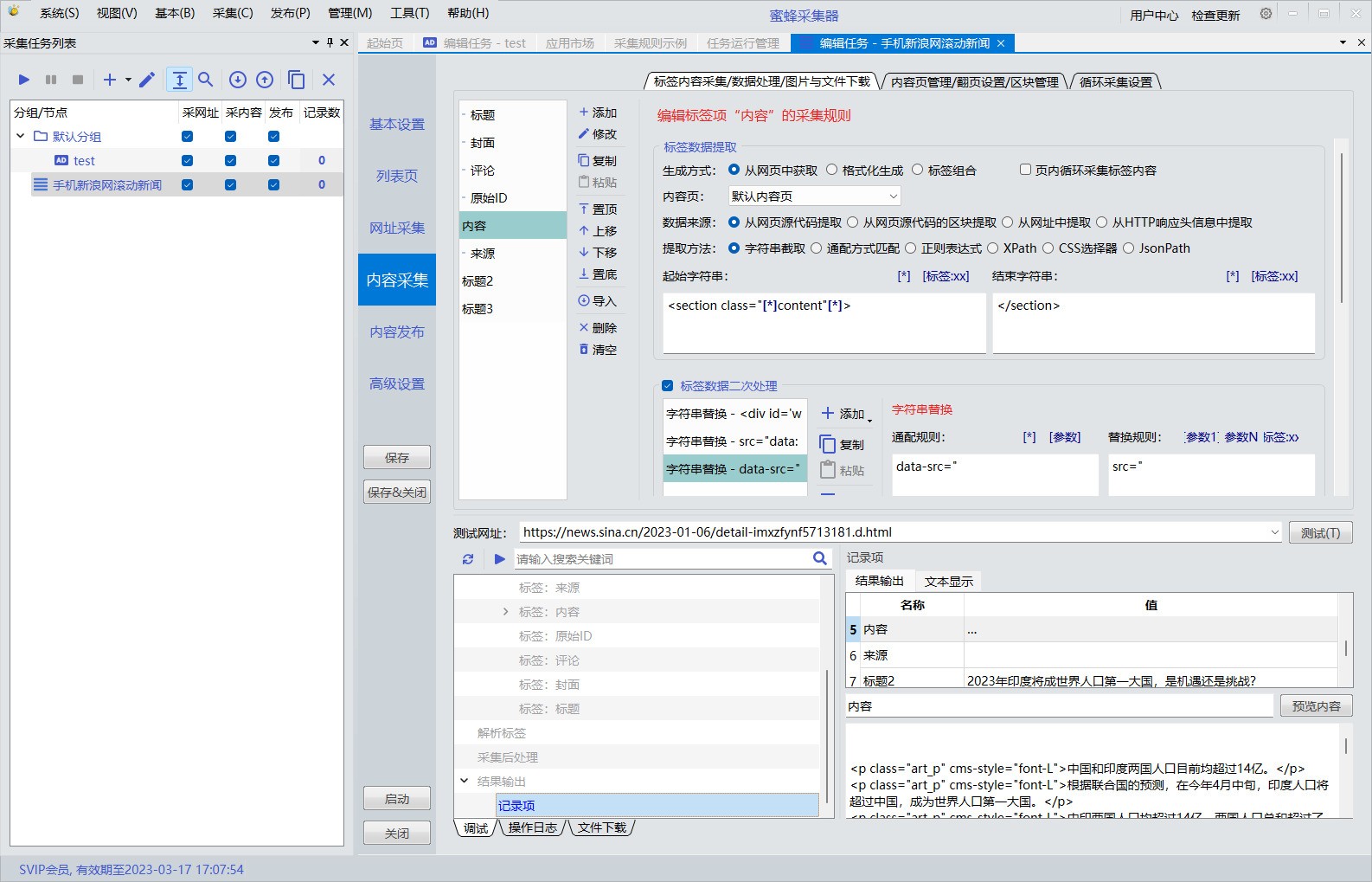Open the 内容页 dropdown showing 默认内容页
This screenshot has height=882, width=1372.
coord(814,196)
